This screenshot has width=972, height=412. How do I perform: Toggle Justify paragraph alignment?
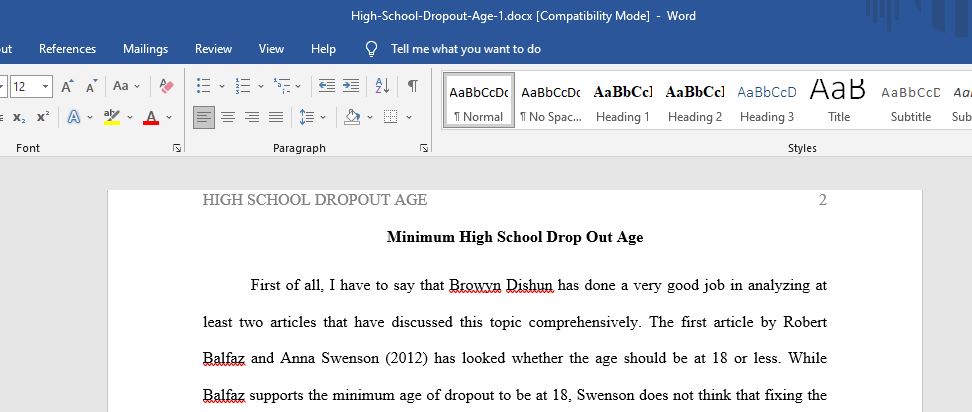point(276,117)
